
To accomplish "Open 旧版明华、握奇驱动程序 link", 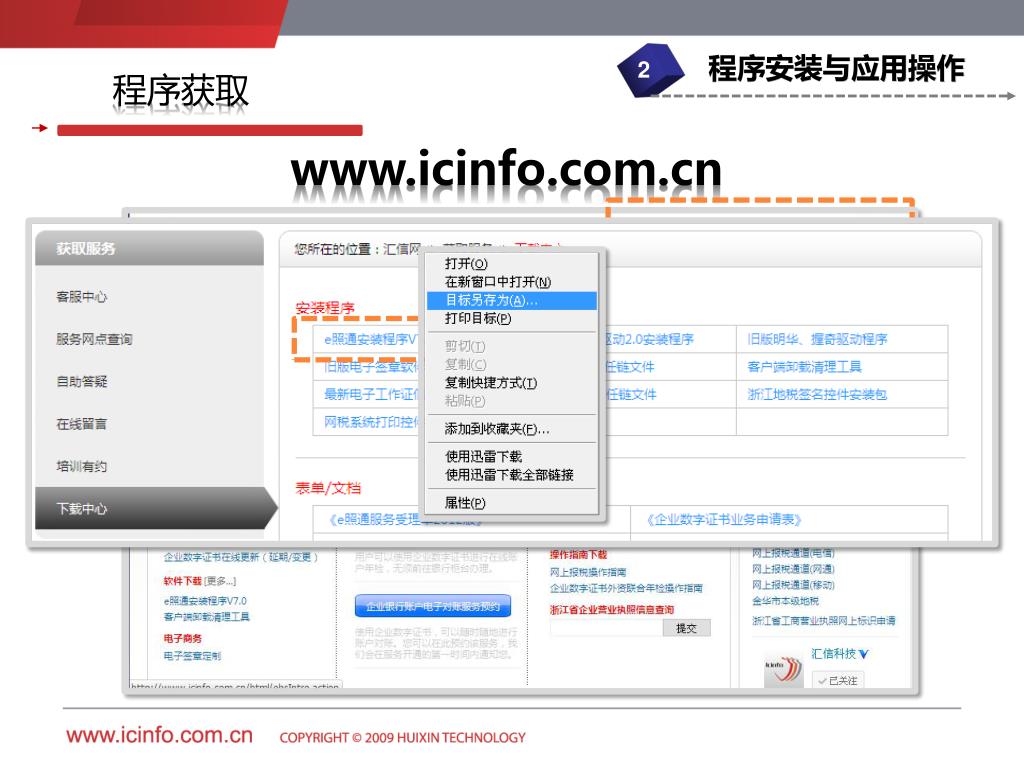I will point(817,339).
